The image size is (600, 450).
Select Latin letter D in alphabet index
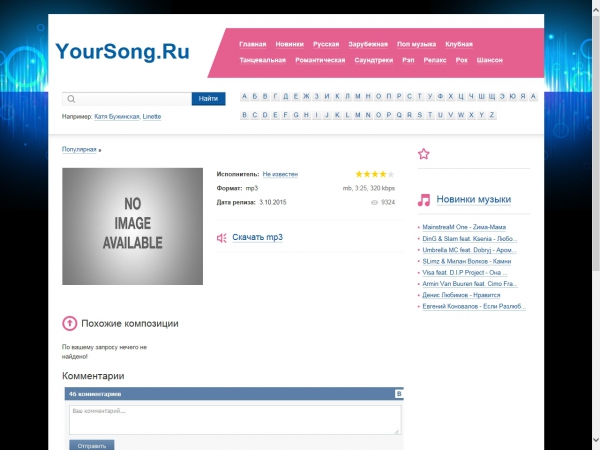(265, 115)
